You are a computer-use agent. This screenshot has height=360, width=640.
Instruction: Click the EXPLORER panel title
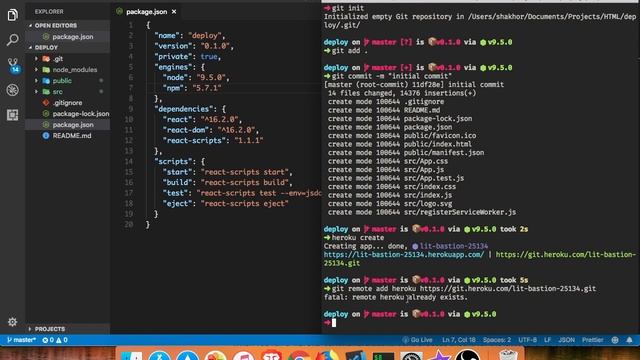(49, 12)
